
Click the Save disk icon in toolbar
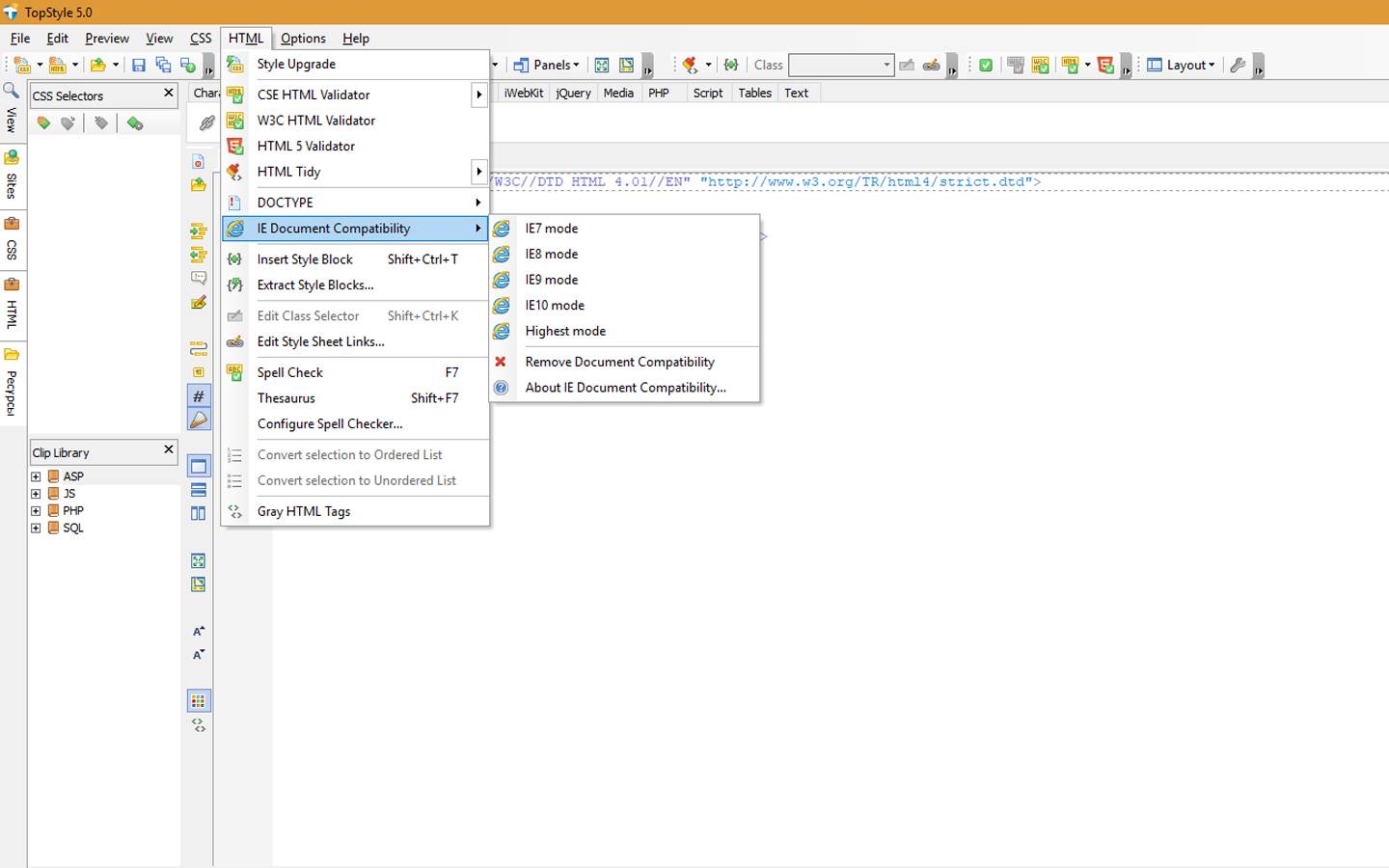coord(139,66)
